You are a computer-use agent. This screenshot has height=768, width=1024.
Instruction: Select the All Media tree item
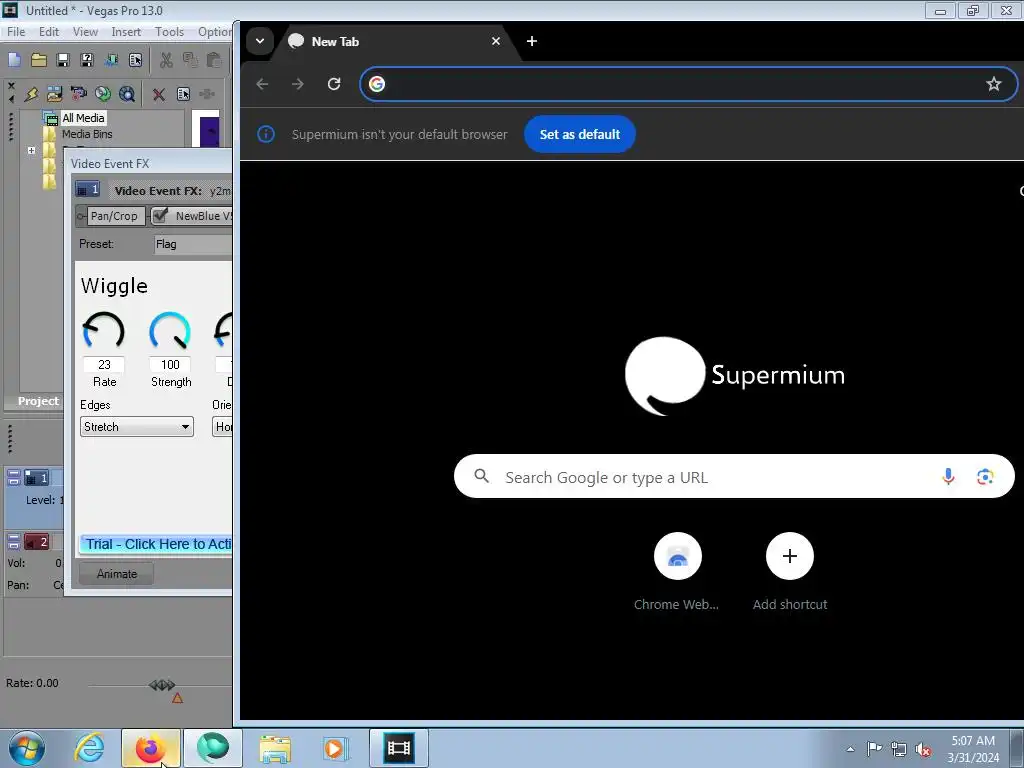point(83,118)
